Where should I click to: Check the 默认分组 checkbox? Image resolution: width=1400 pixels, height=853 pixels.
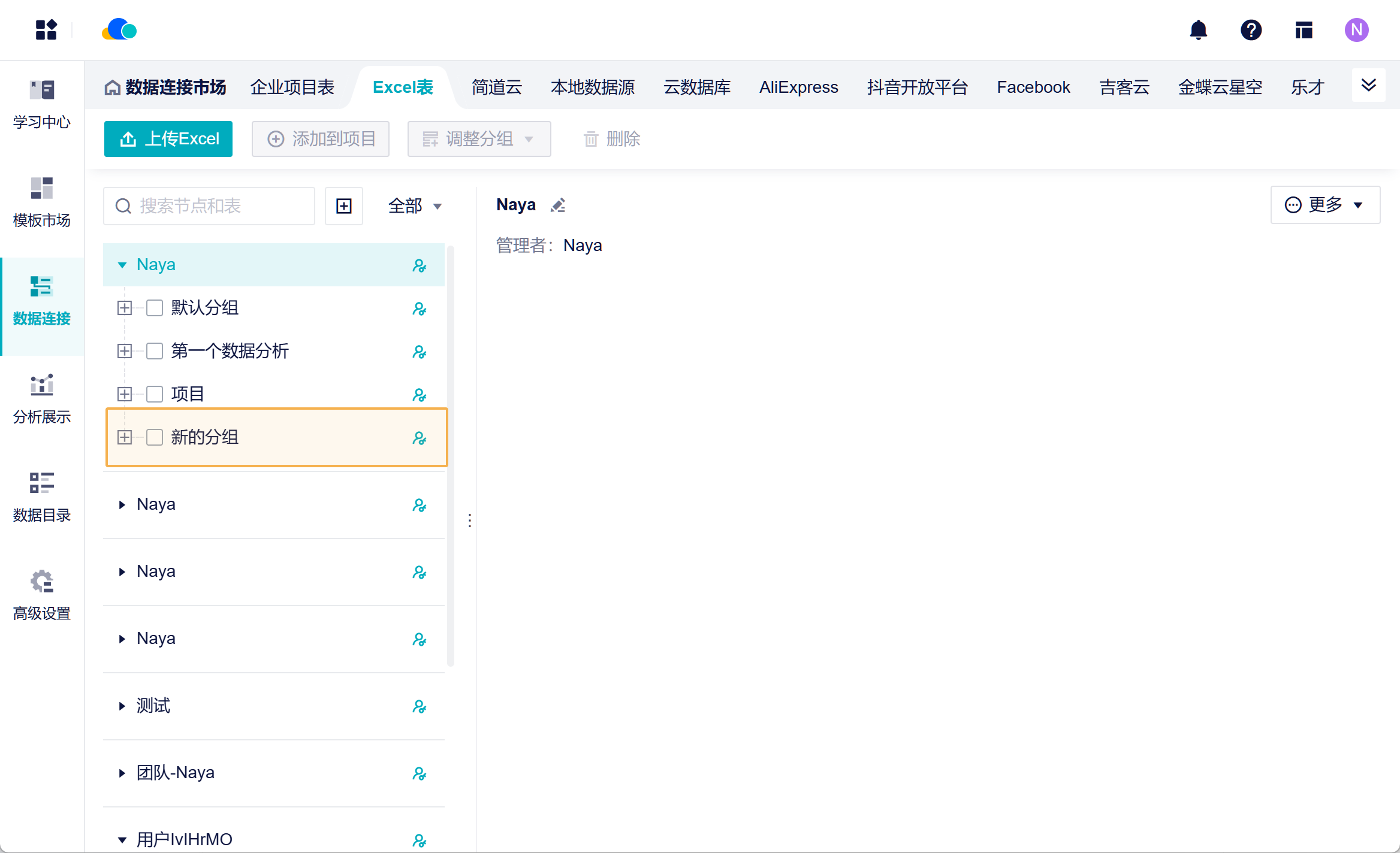(155, 308)
